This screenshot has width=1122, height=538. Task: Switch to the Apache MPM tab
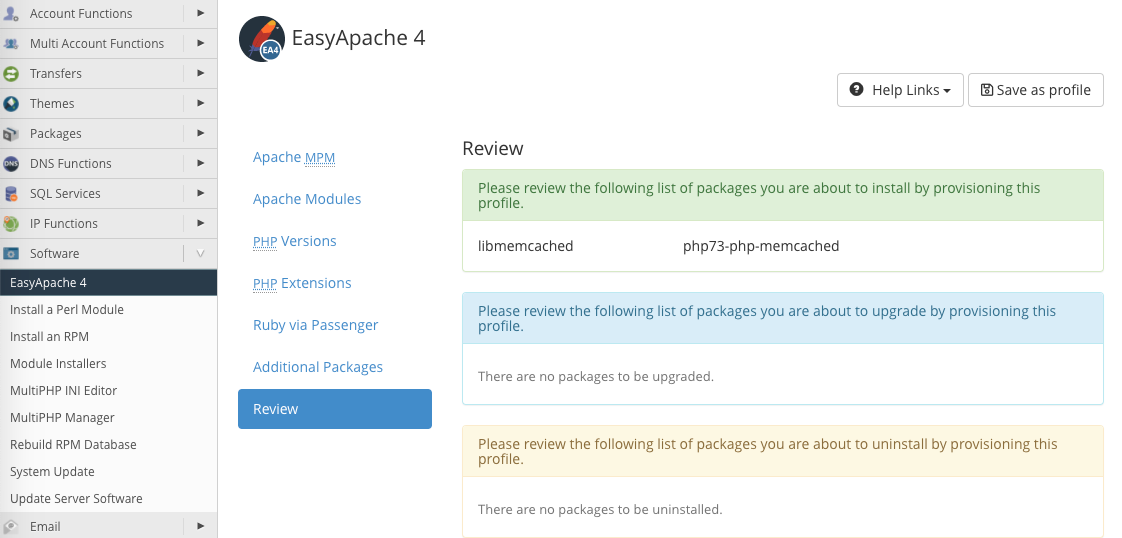click(294, 157)
